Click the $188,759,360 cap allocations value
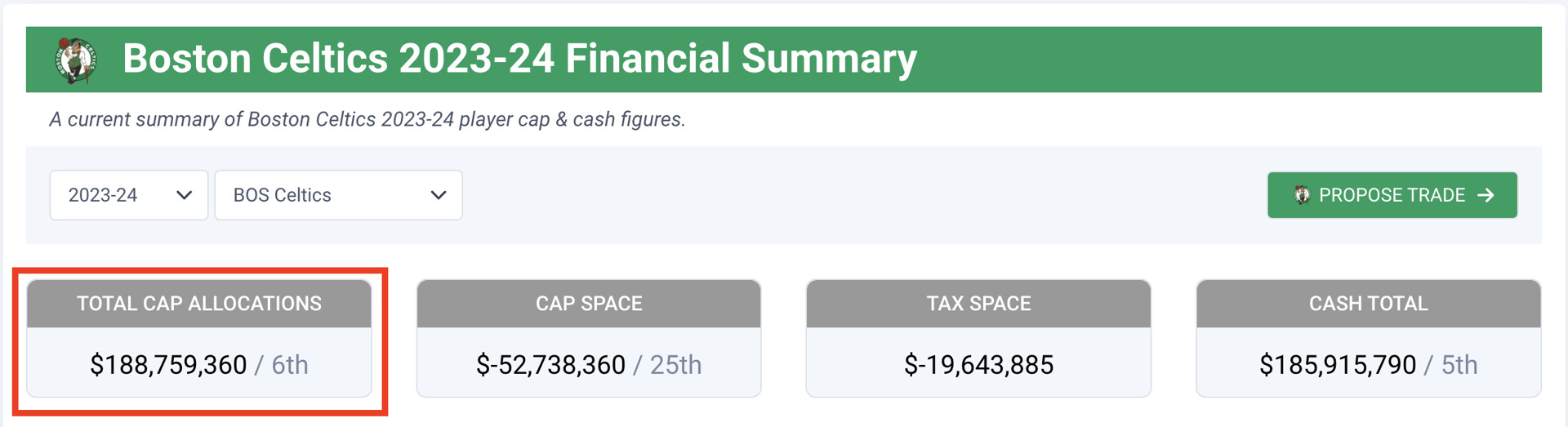Viewport: 1568px width, 427px height. (x=168, y=365)
